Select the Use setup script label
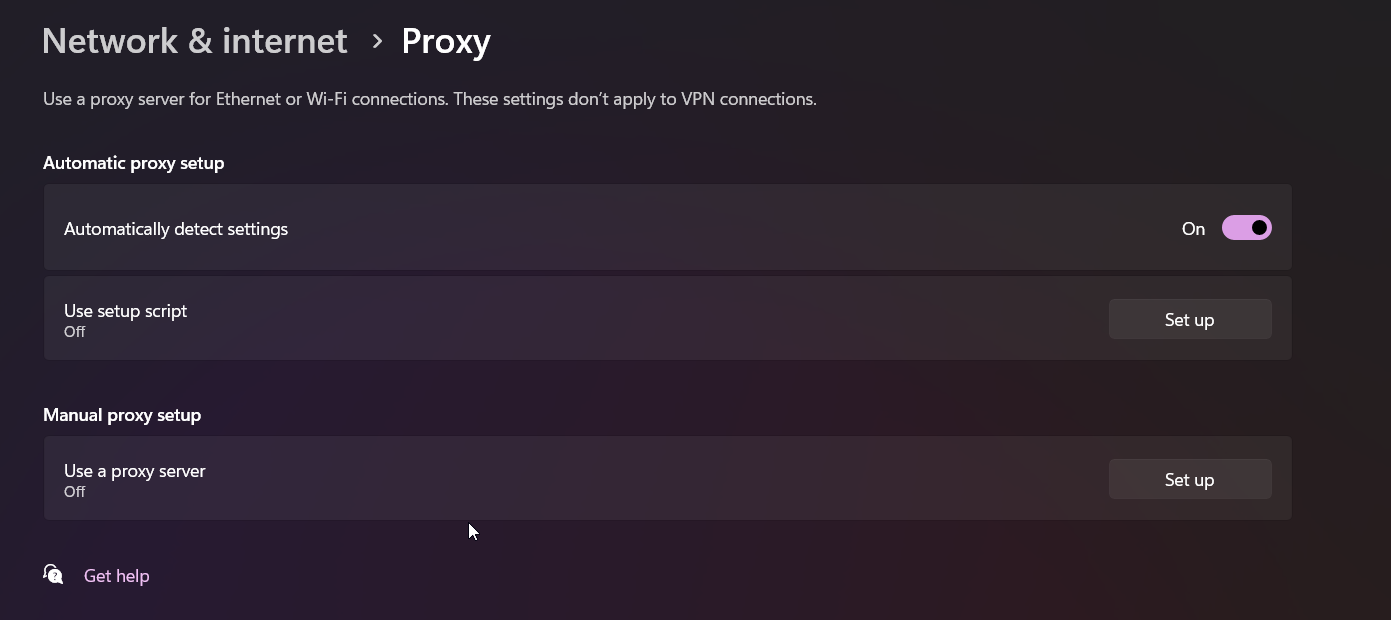This screenshot has height=620, width=1391. coord(126,311)
